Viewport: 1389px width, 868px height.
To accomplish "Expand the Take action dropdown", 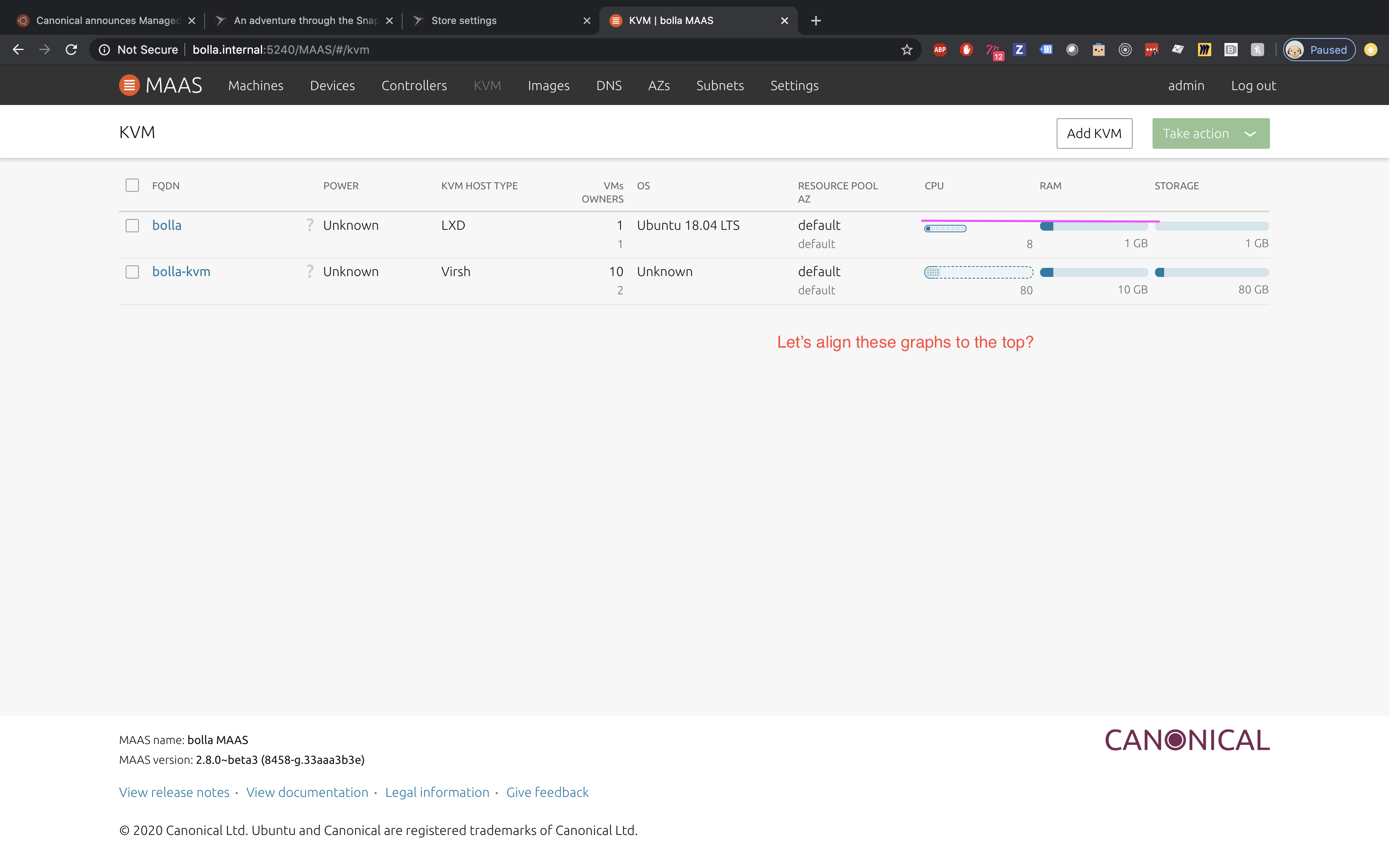I will 1210,133.
